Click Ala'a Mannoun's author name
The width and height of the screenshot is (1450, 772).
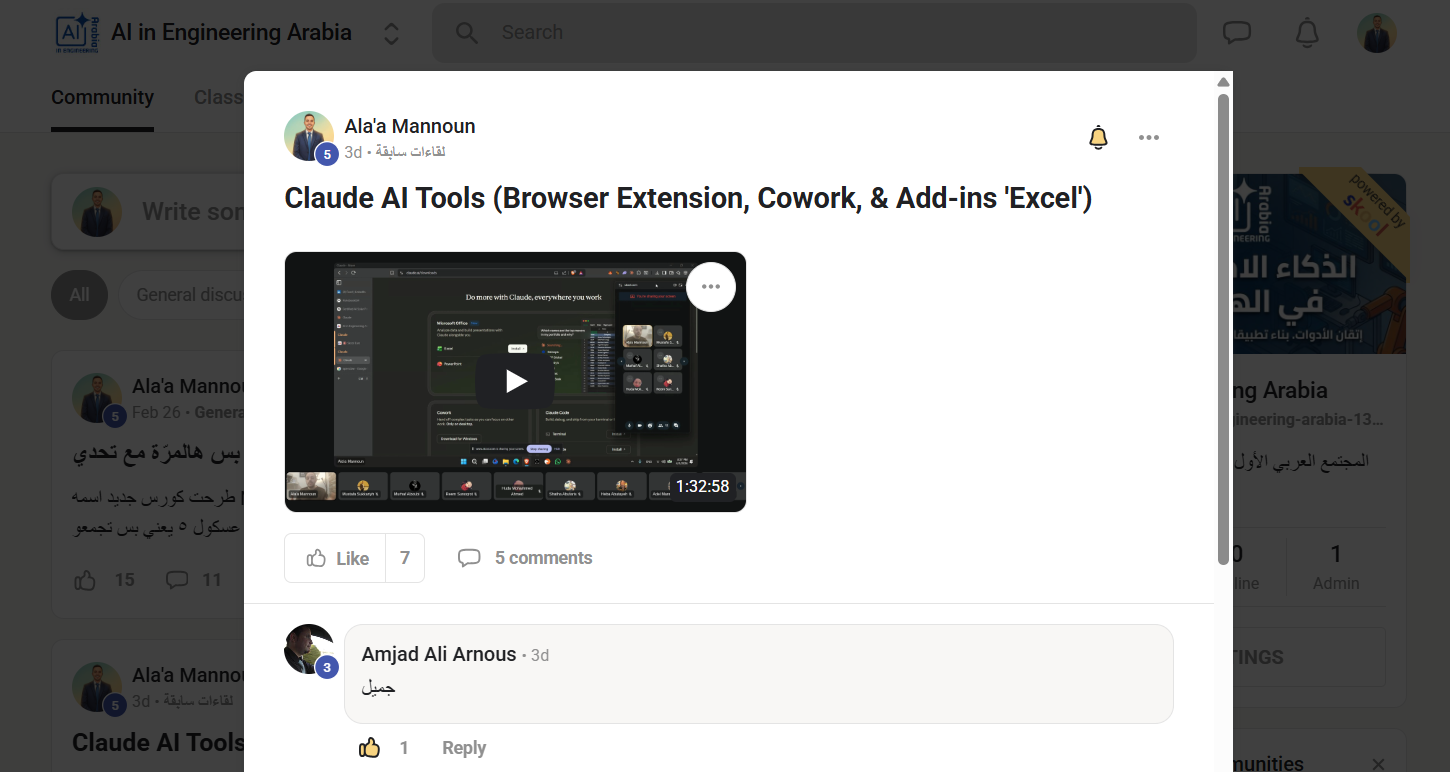410,126
